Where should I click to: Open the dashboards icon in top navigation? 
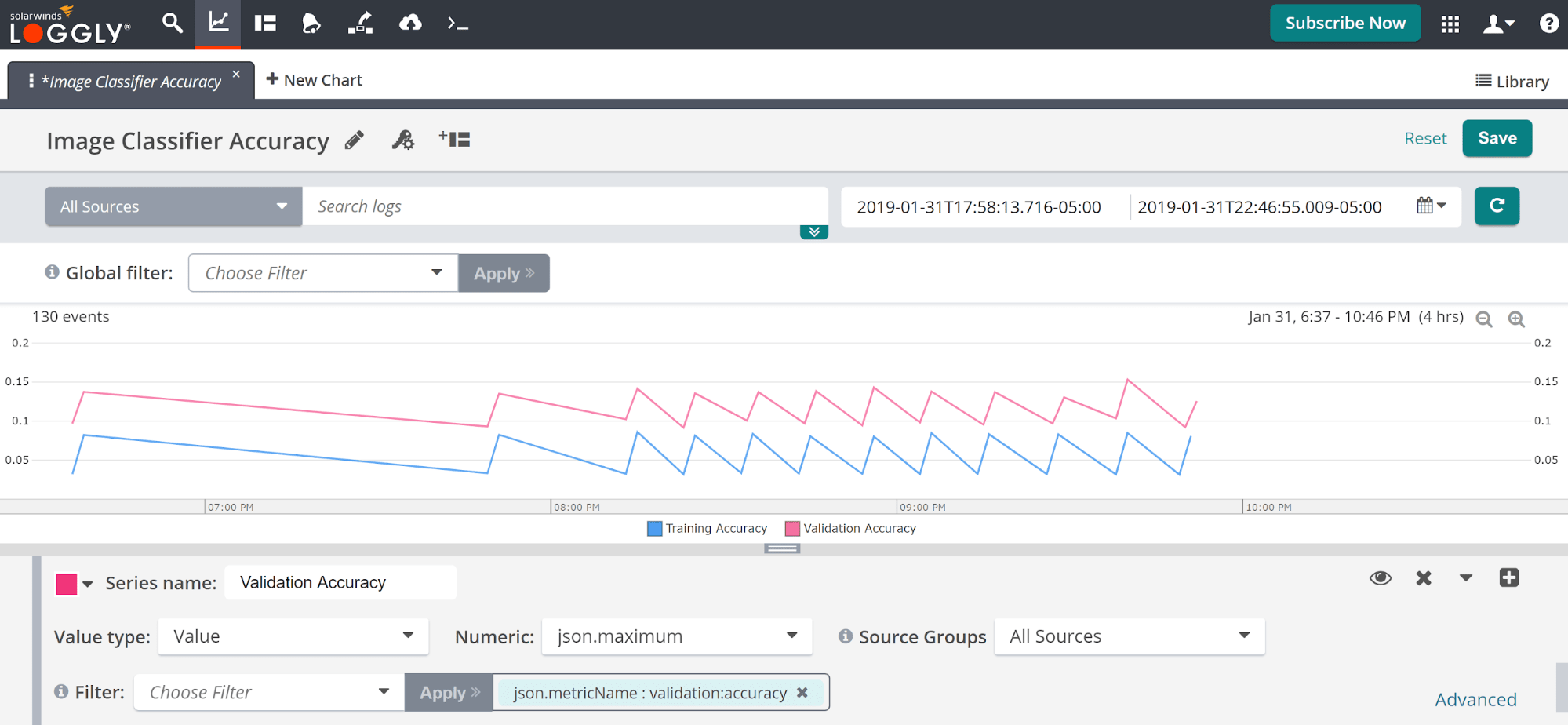coord(265,24)
